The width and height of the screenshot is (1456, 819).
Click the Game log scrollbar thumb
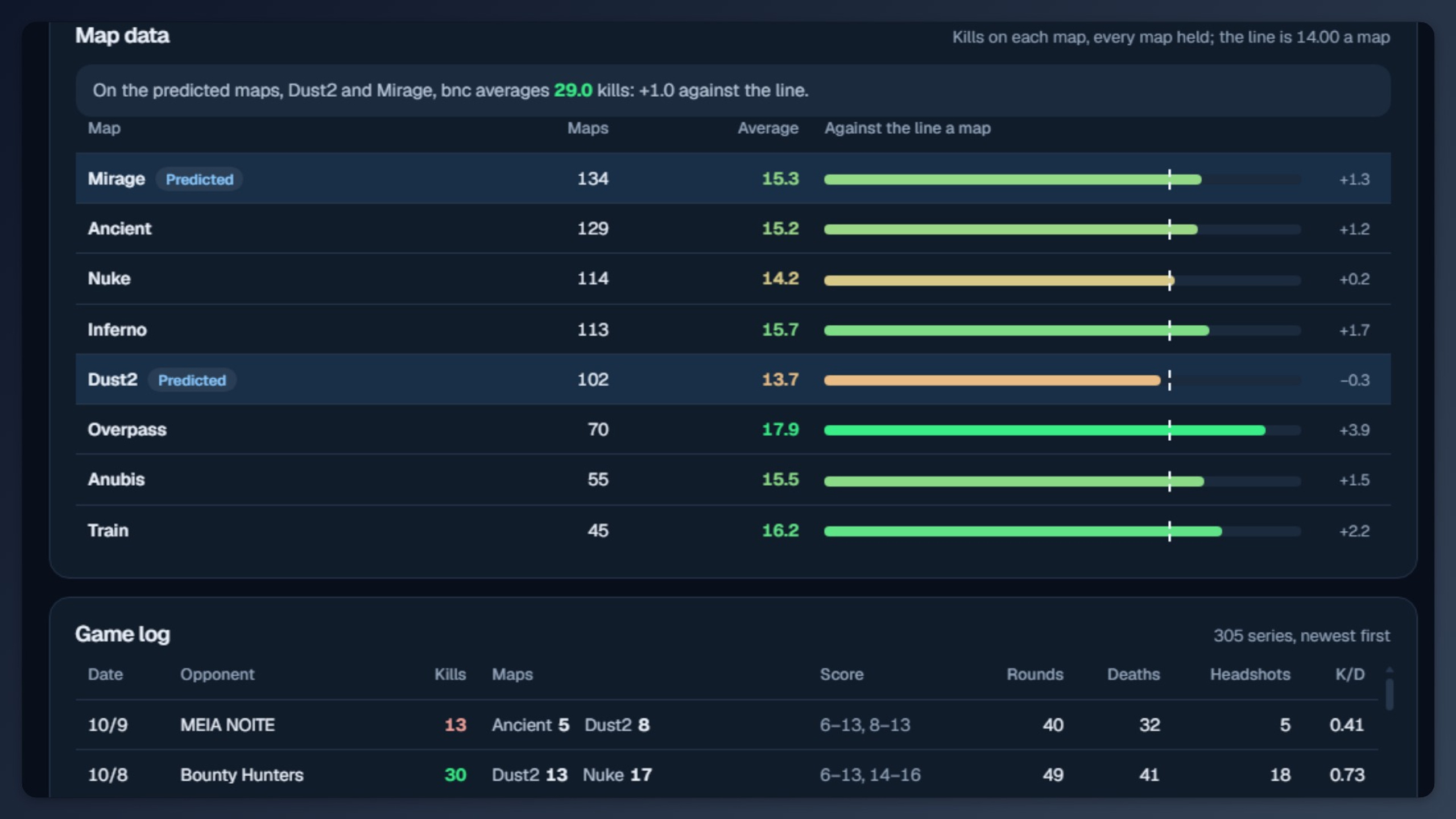(x=1389, y=694)
